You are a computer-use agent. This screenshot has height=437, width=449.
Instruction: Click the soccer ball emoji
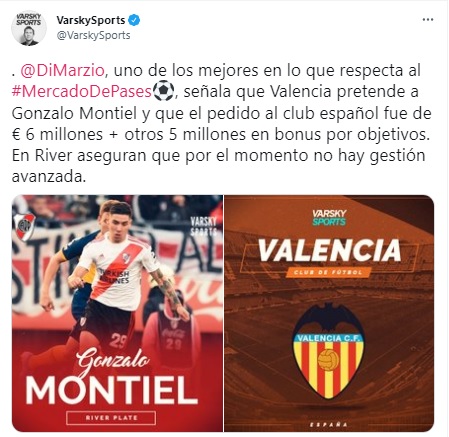click(x=163, y=91)
